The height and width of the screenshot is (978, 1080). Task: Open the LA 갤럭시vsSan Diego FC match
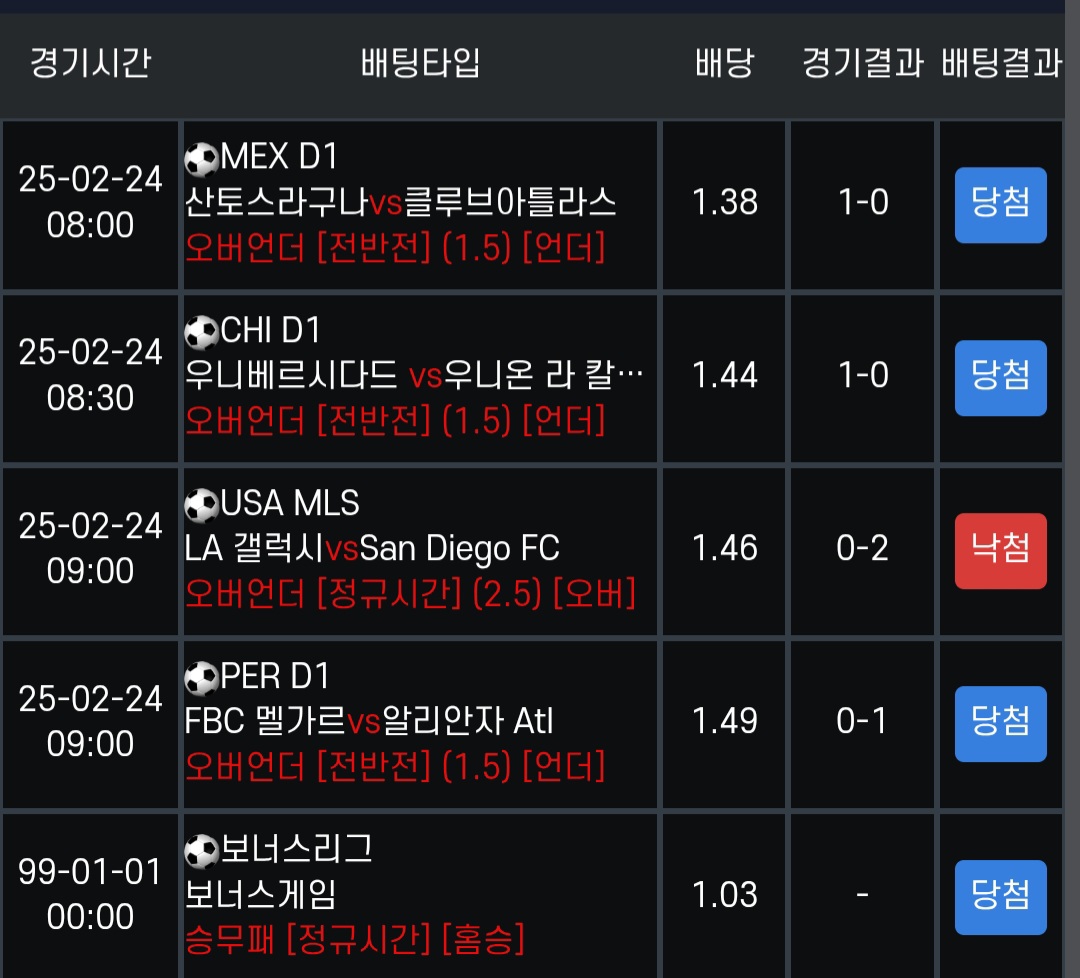coord(372,549)
